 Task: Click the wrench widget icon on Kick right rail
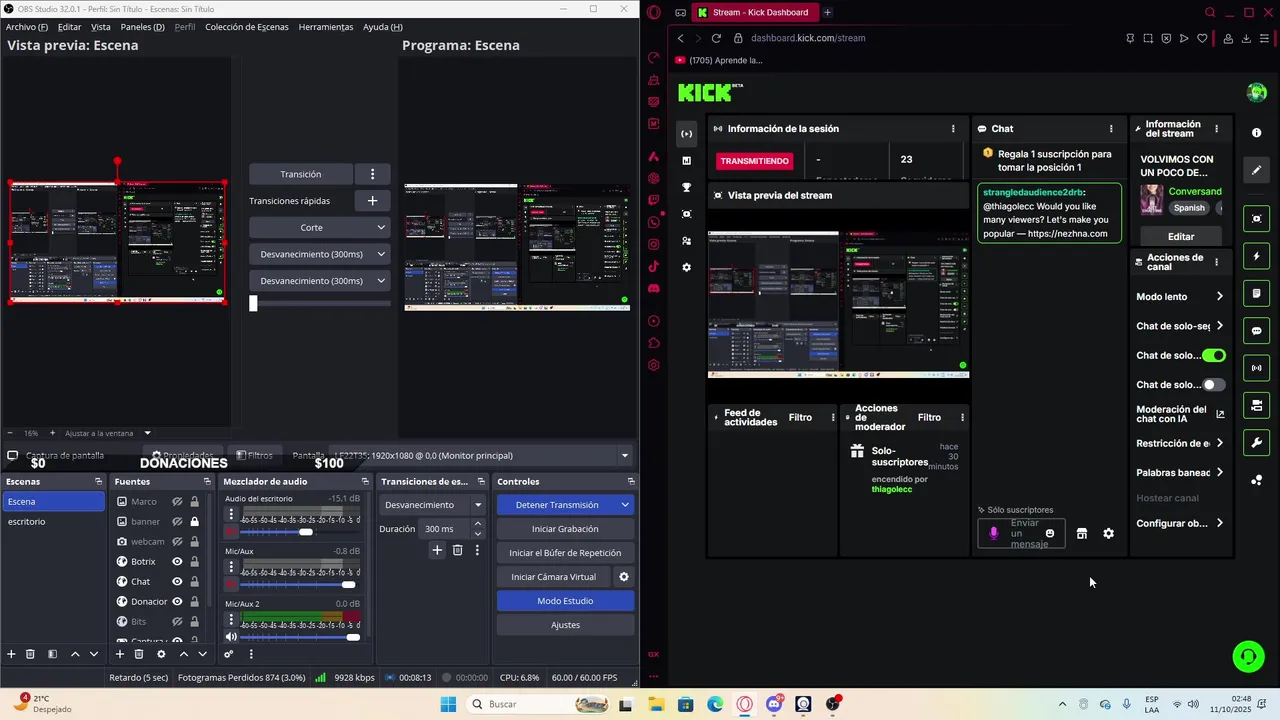[x=1257, y=443]
